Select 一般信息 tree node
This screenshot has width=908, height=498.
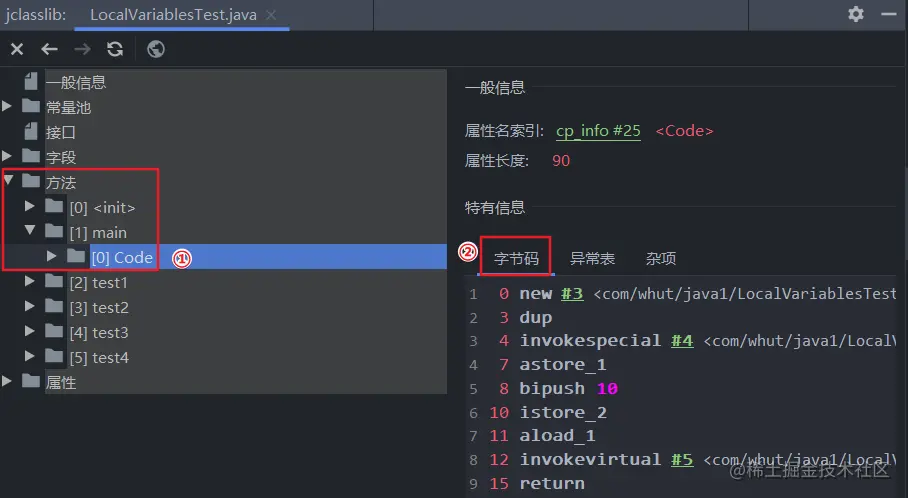pyautogui.click(x=76, y=83)
